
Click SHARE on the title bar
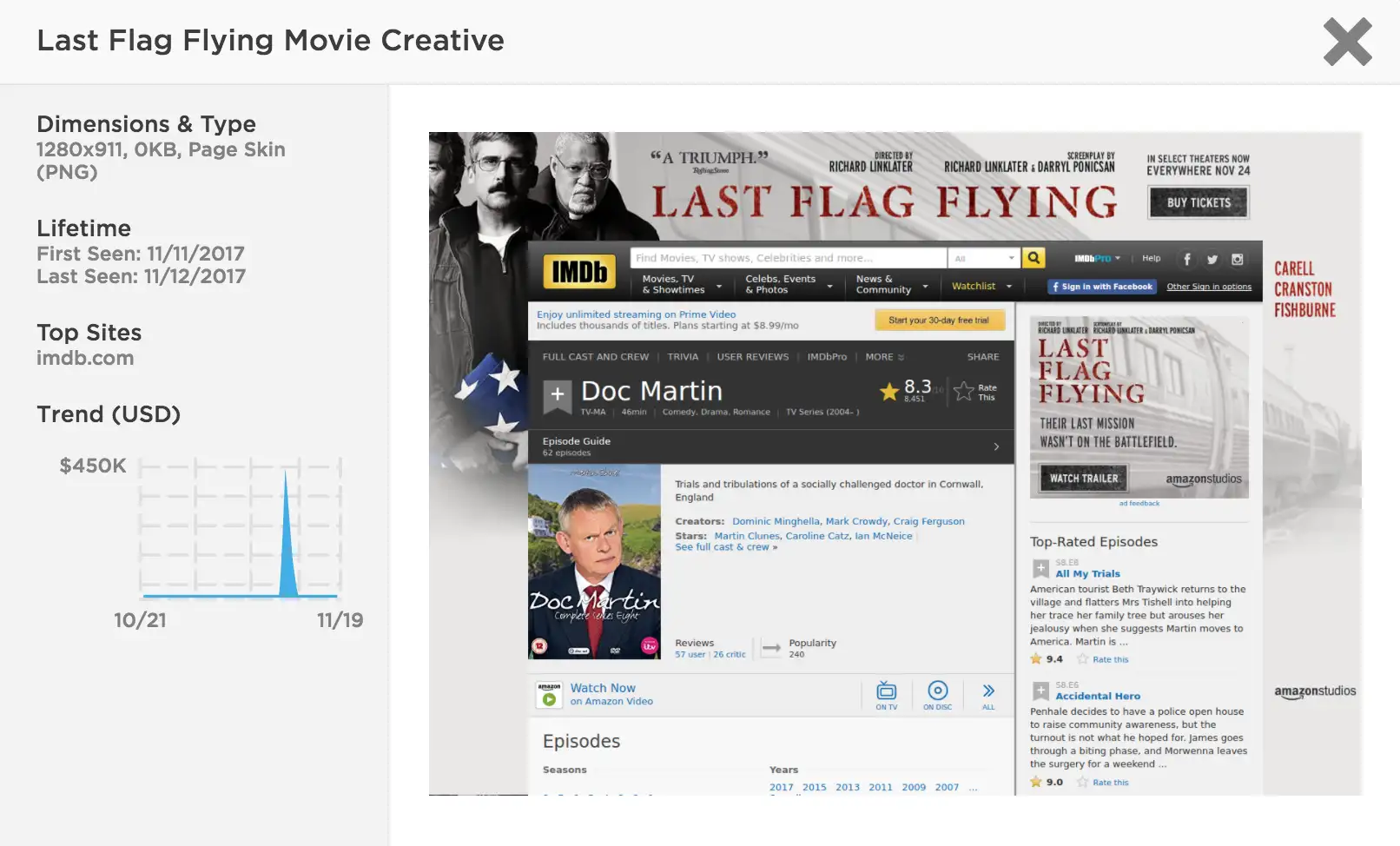click(983, 357)
